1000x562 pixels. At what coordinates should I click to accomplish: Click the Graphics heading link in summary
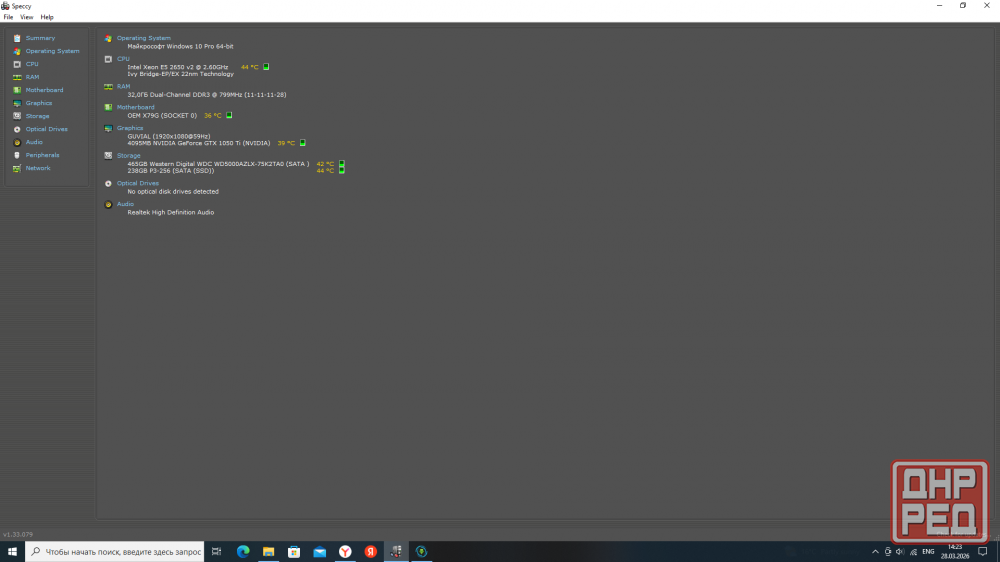pos(130,128)
